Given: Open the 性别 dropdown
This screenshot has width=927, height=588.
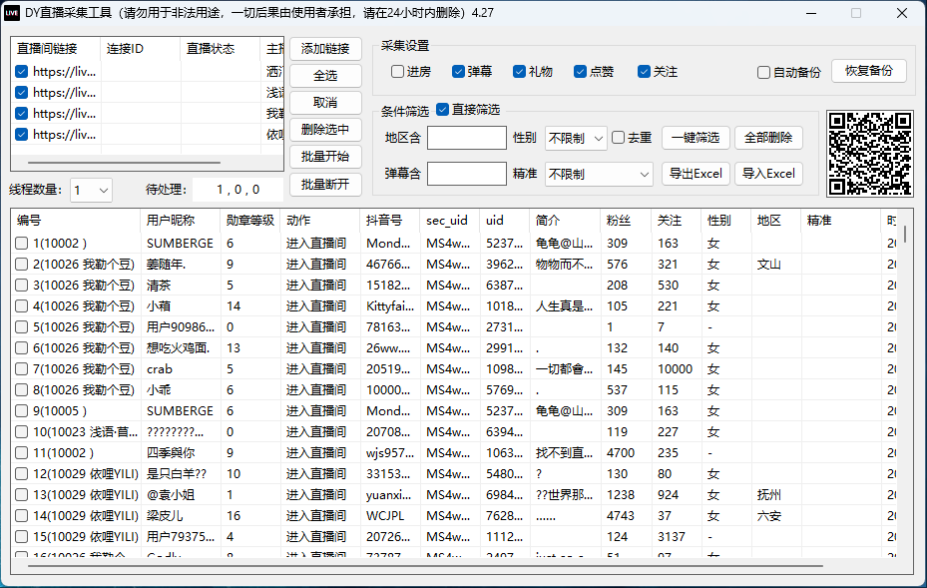Looking at the screenshot, I should (x=576, y=138).
